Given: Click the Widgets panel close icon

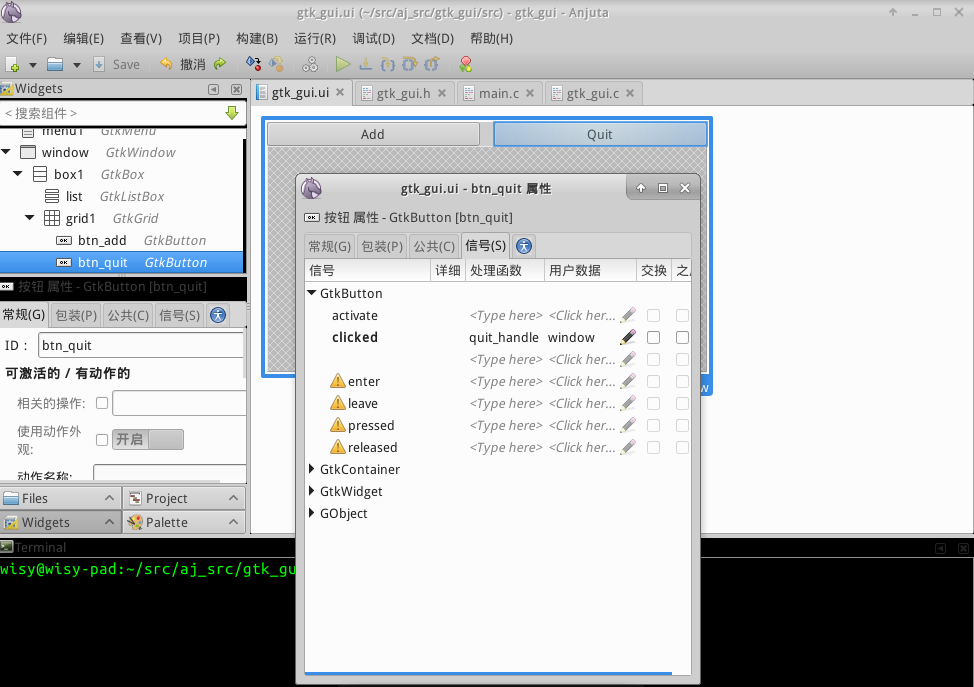Looking at the screenshot, I should (x=236, y=89).
